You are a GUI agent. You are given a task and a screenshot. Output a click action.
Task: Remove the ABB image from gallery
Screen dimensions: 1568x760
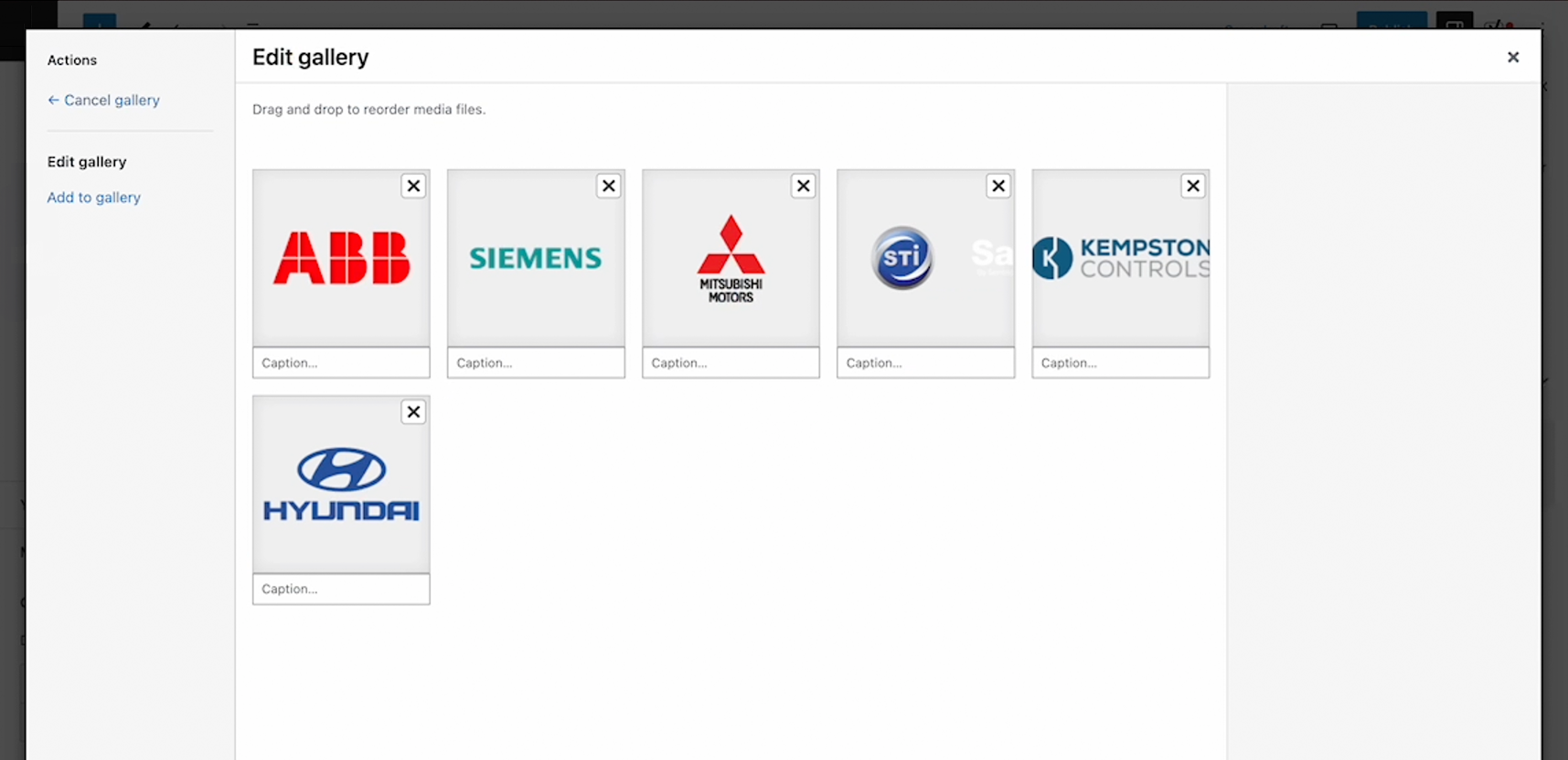(x=413, y=186)
